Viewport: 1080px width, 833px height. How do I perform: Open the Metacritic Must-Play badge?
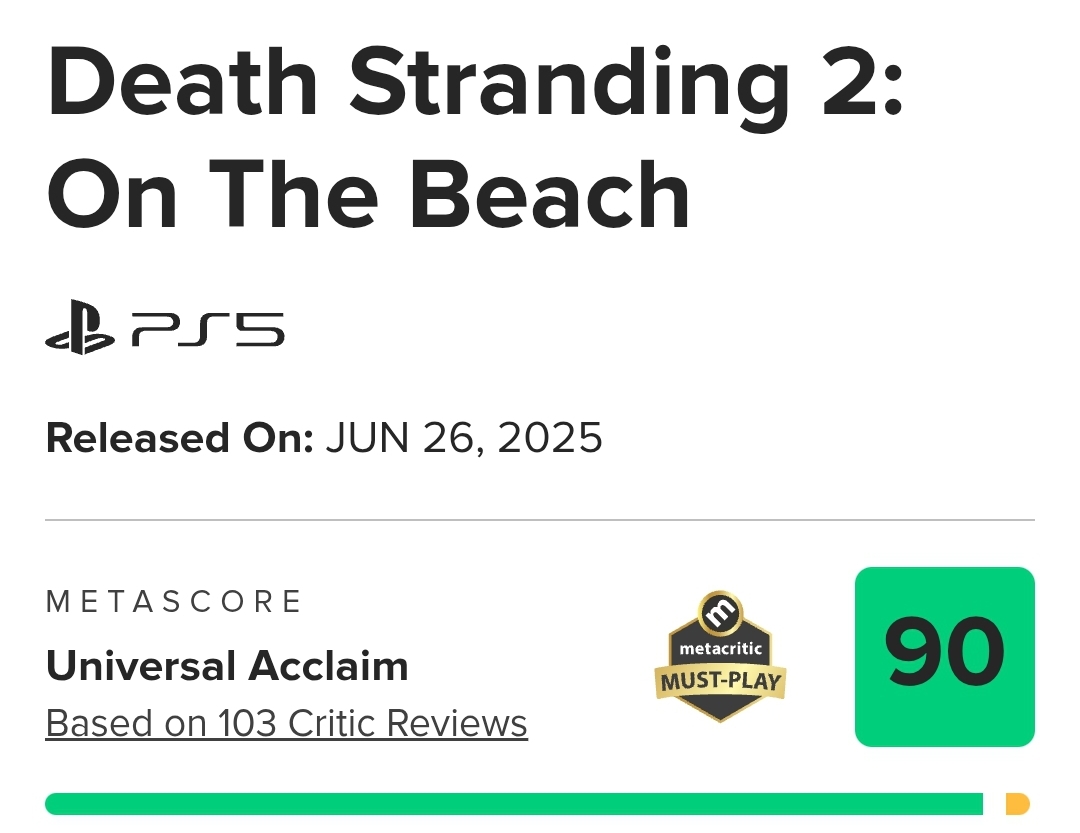(720, 656)
